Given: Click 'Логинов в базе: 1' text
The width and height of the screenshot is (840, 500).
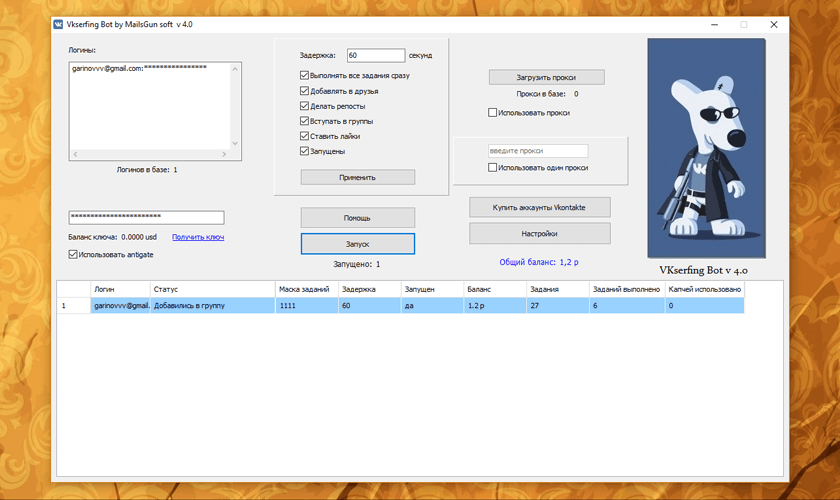Looking at the screenshot, I should coord(147,169).
